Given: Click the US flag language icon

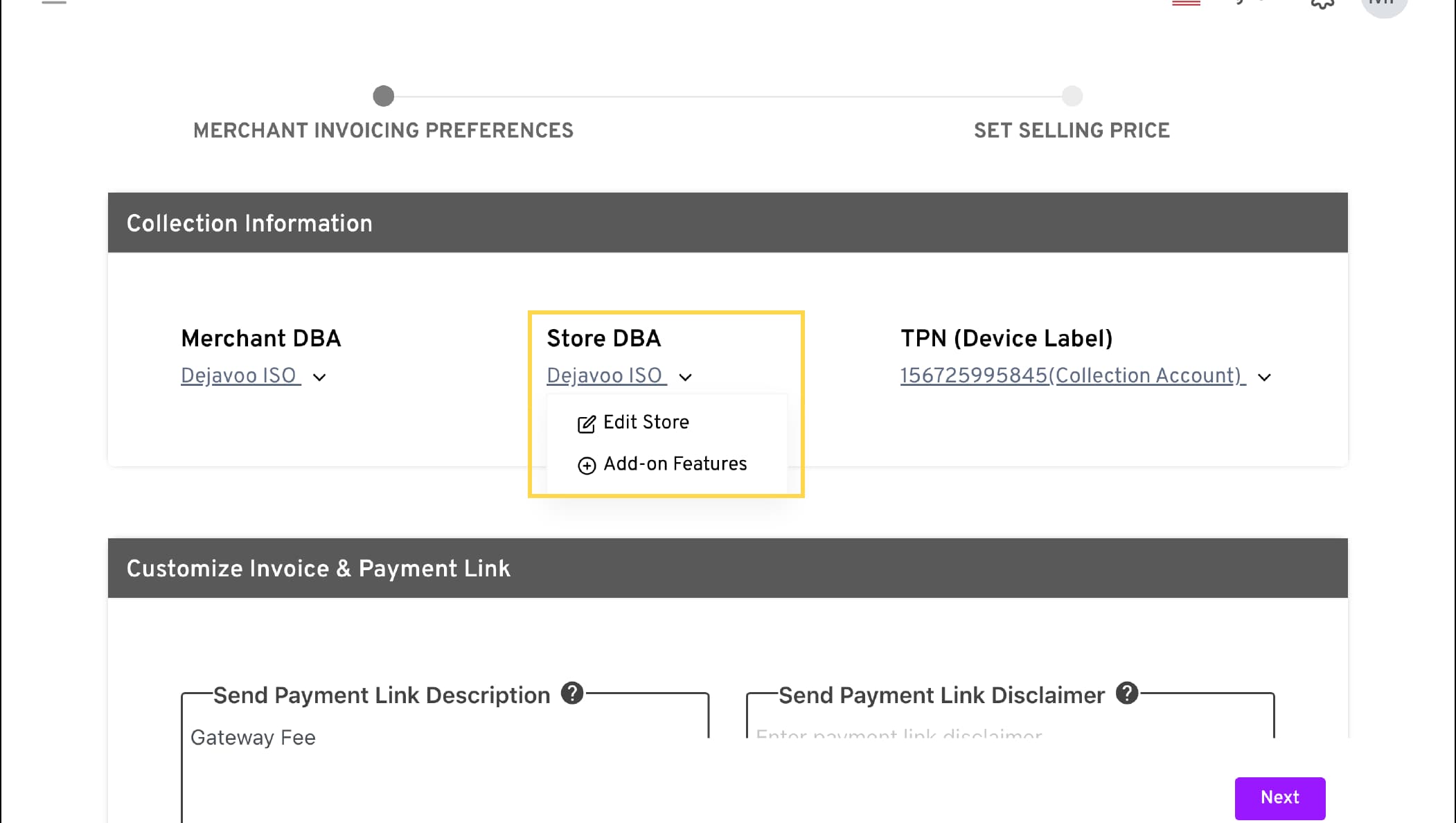Looking at the screenshot, I should 1186,3.
